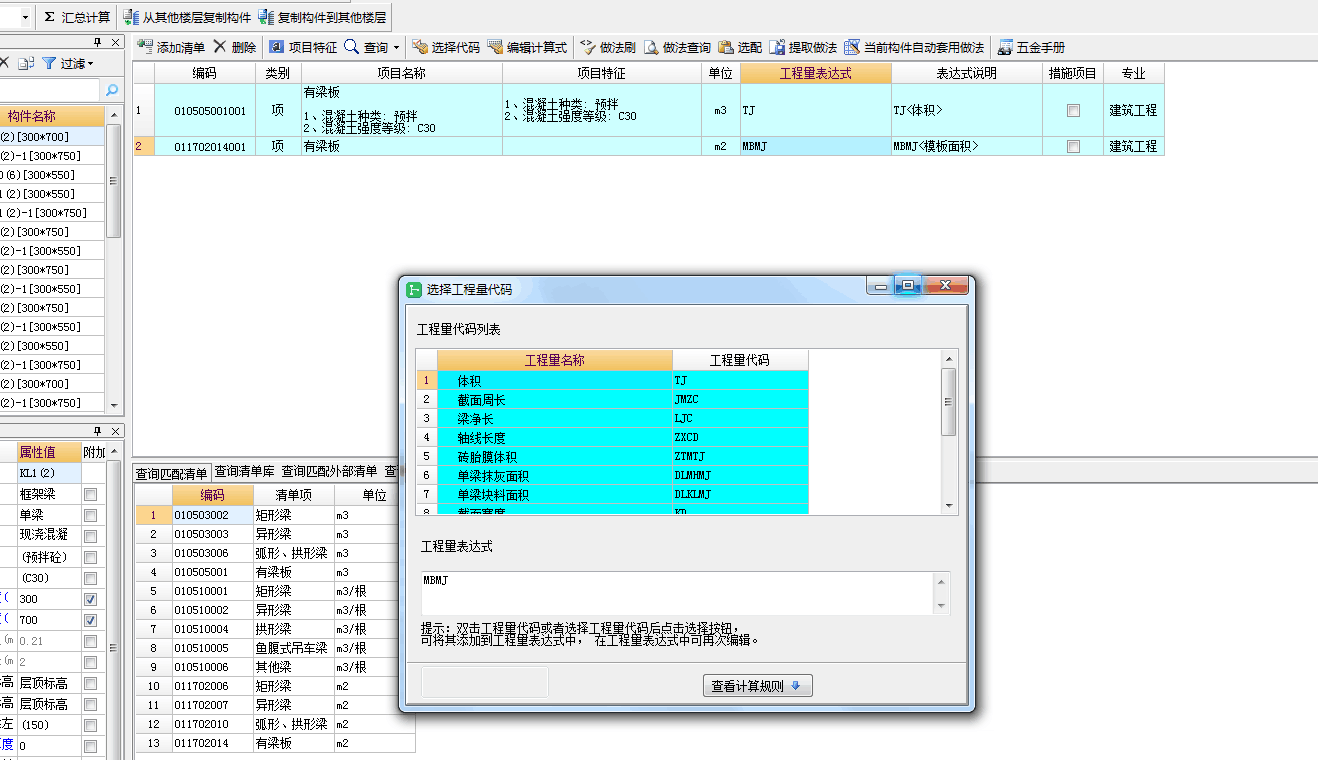The image size is (1318, 760).
Task: Toggle the 附加 checkbox beside (150)
Action: click(x=91, y=725)
